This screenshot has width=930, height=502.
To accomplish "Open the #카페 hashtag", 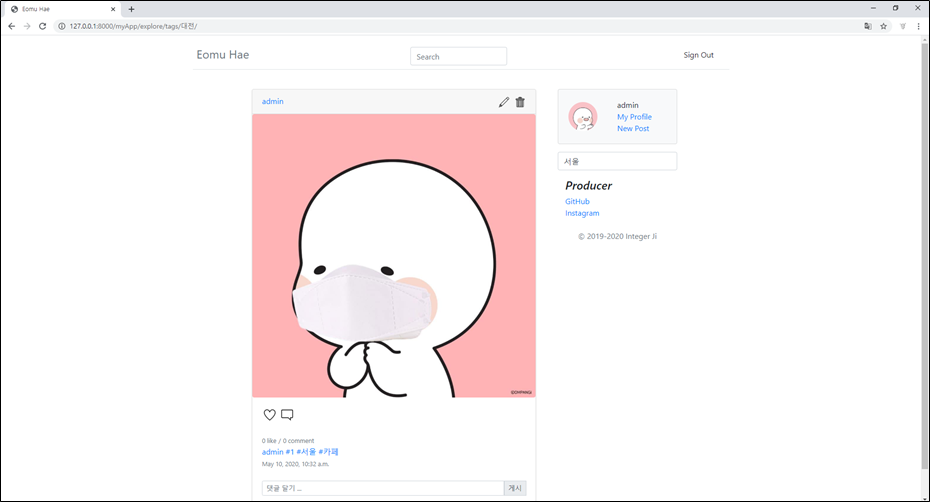I will point(328,452).
